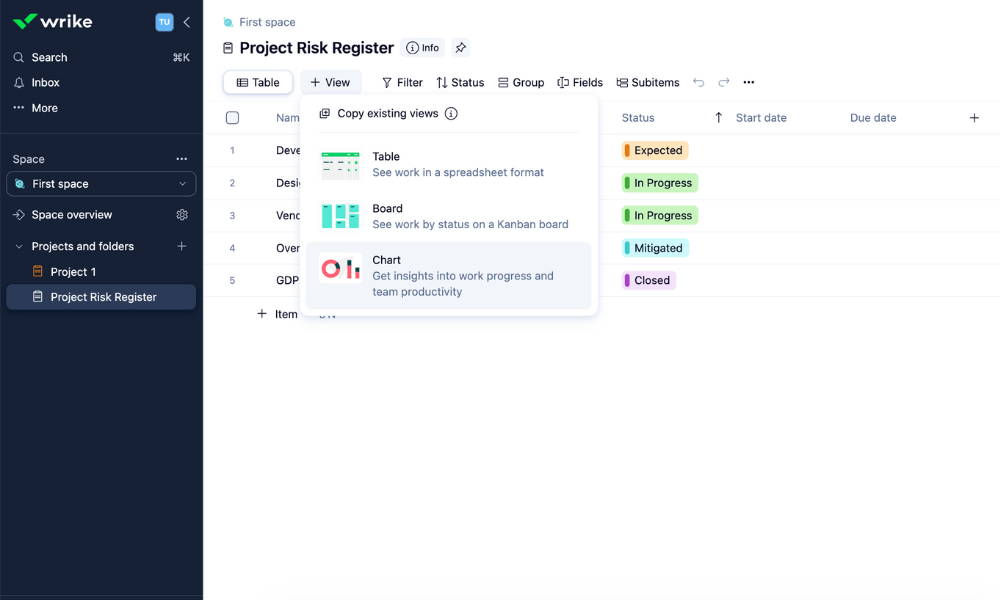
Task: Select the Chart view option
Action: [x=448, y=276]
